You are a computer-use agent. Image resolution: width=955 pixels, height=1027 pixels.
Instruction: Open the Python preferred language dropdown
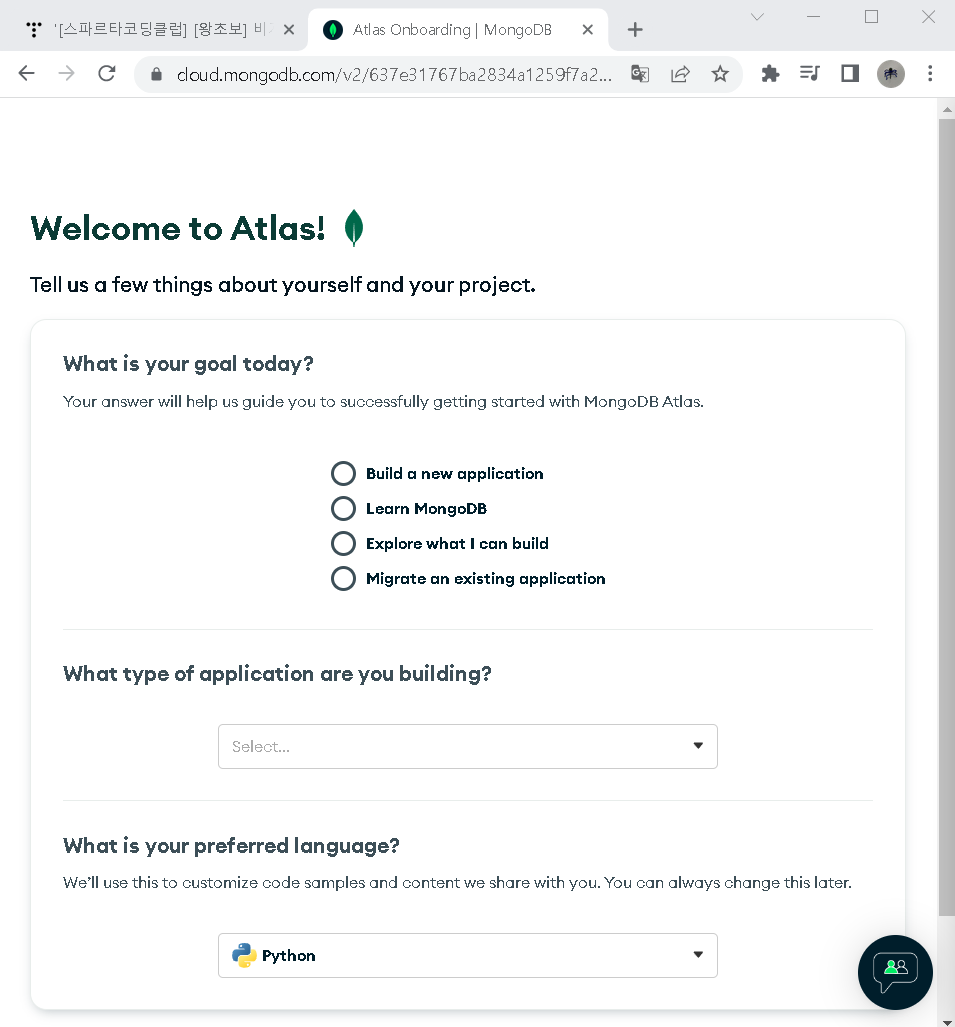coord(468,956)
